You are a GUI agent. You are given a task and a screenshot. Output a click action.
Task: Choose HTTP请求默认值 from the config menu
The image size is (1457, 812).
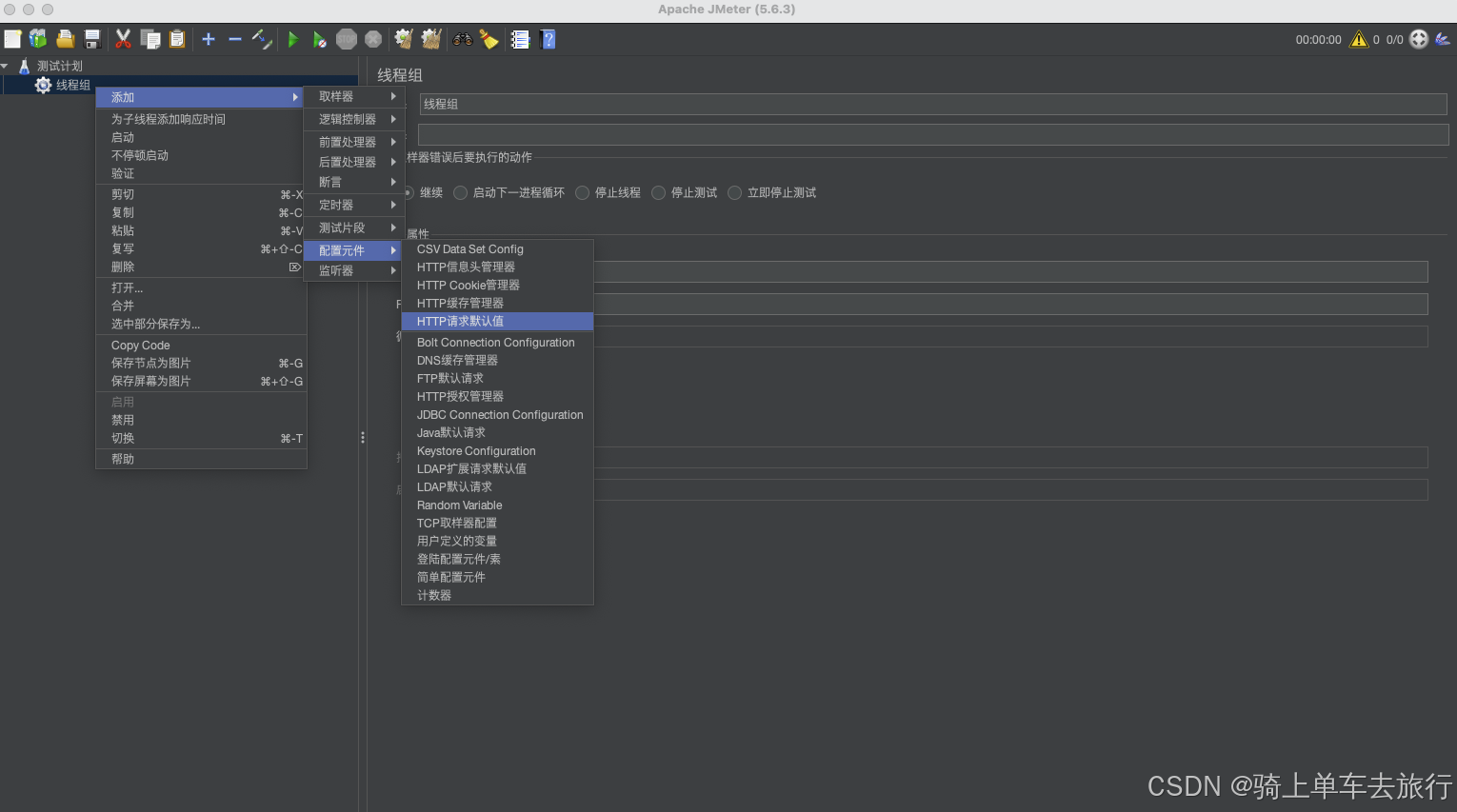497,321
